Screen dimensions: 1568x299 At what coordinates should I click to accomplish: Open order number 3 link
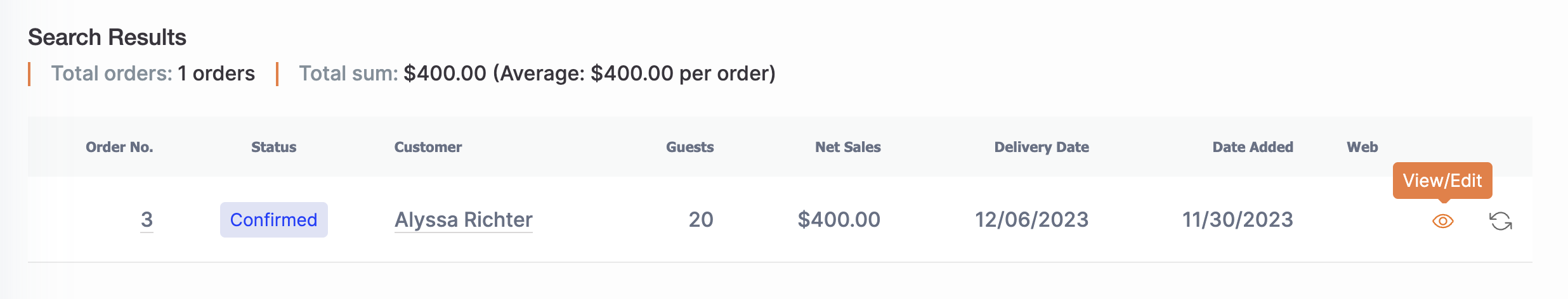pyautogui.click(x=147, y=220)
